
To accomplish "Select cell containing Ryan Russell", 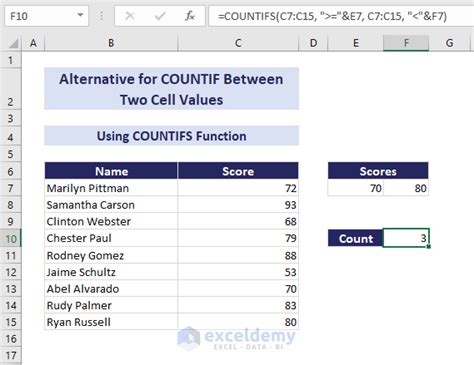I will pos(111,322).
